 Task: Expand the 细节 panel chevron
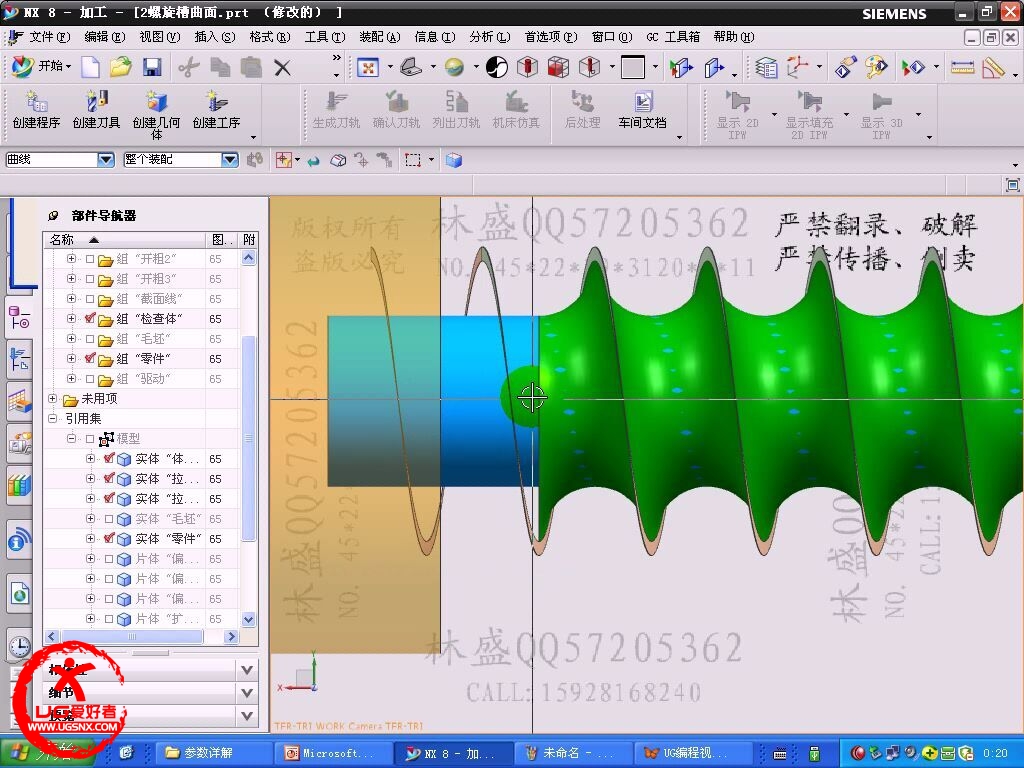[247, 693]
